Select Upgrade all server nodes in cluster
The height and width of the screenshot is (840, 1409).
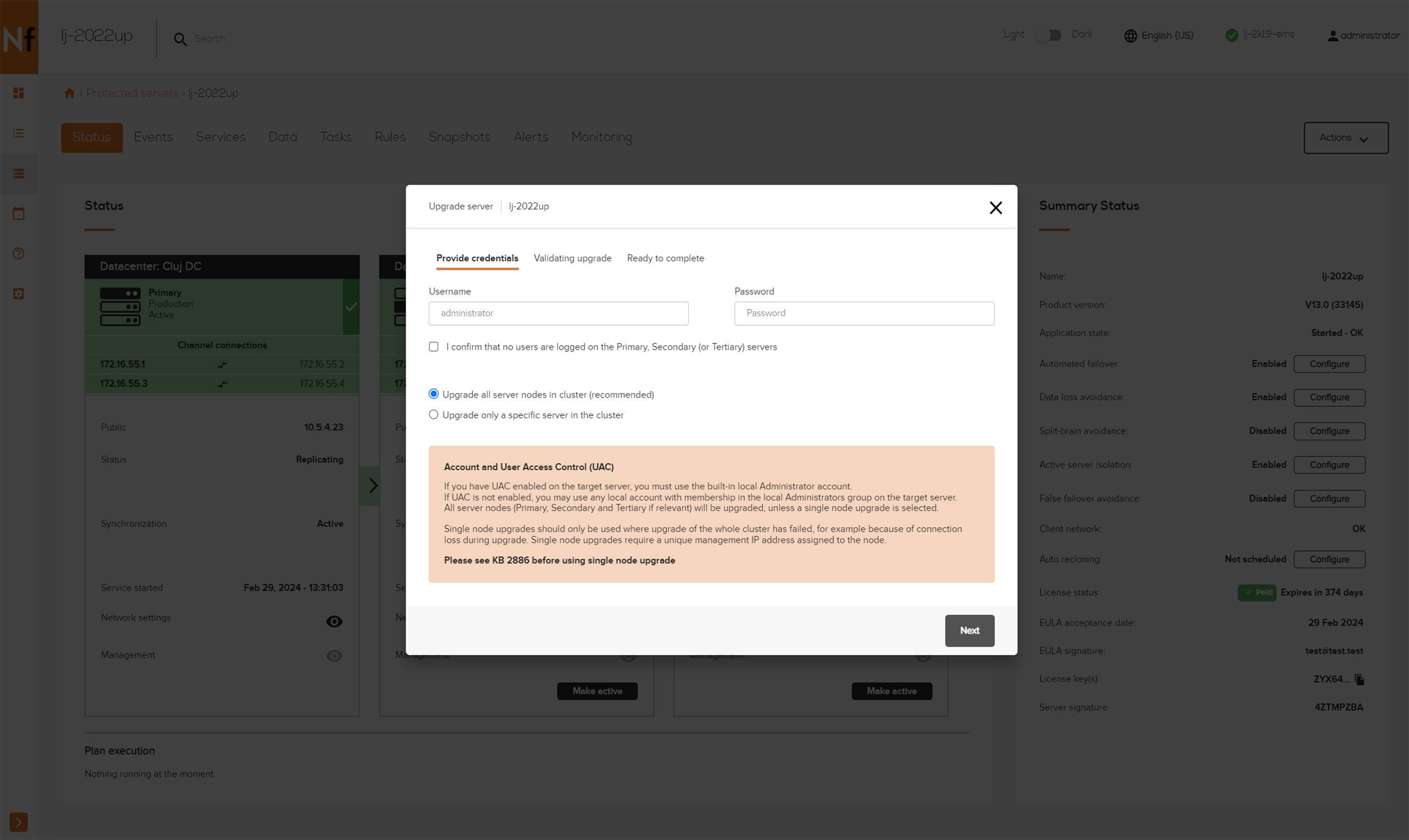point(434,395)
